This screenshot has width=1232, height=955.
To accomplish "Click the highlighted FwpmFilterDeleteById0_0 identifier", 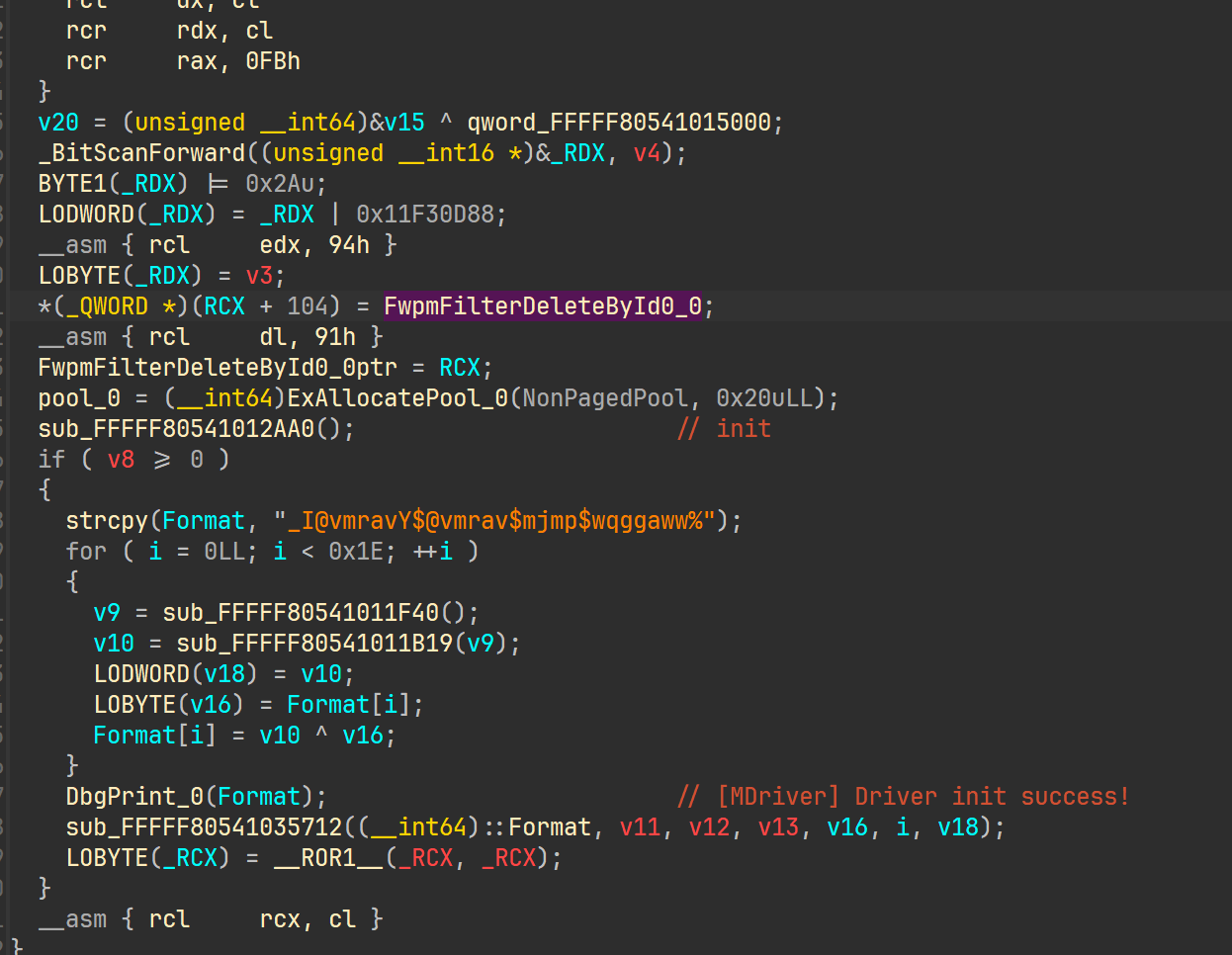I will pos(542,306).
